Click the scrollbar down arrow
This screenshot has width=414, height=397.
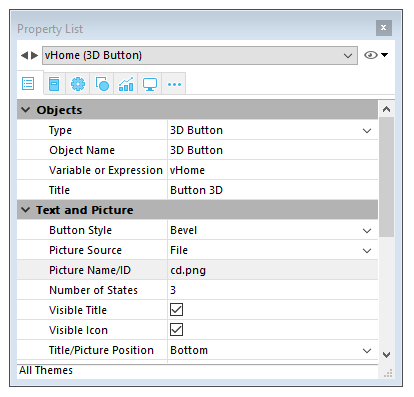tap(386, 355)
